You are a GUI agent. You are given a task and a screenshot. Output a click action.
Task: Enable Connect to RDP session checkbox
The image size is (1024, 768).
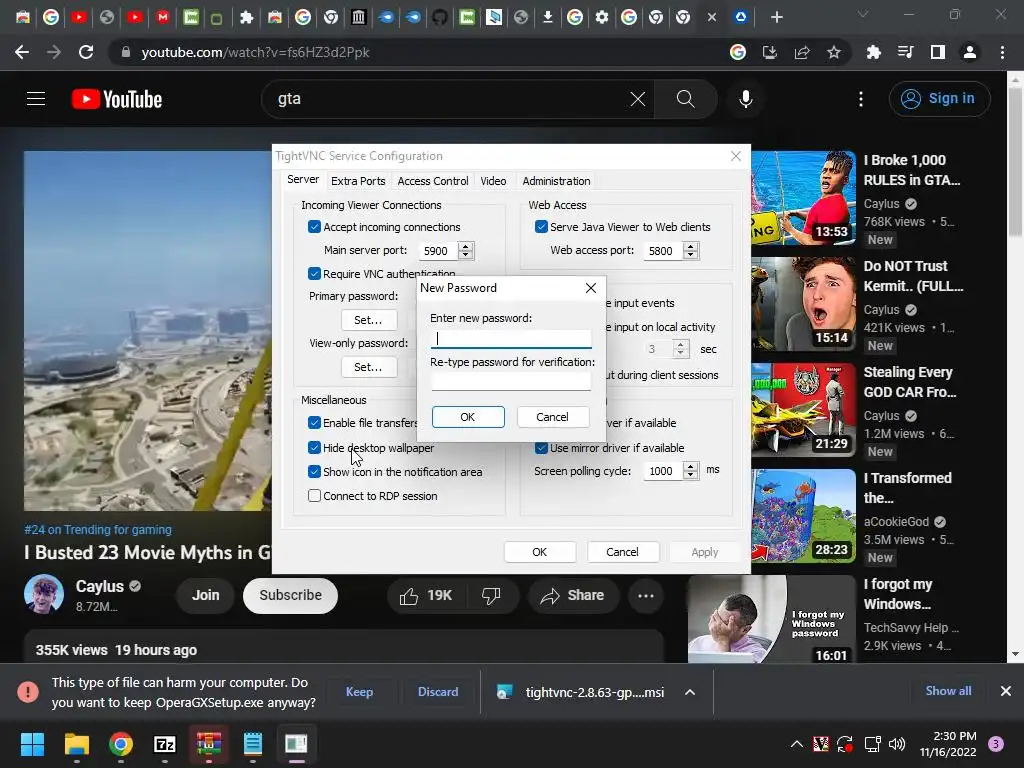click(314, 496)
